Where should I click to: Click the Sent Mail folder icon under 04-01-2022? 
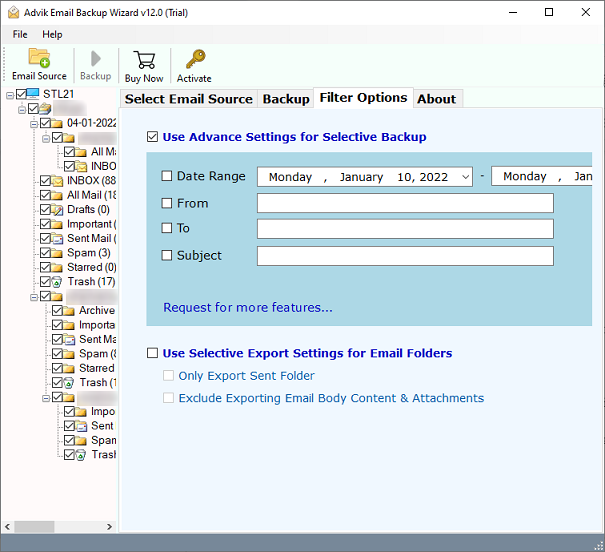57,238
